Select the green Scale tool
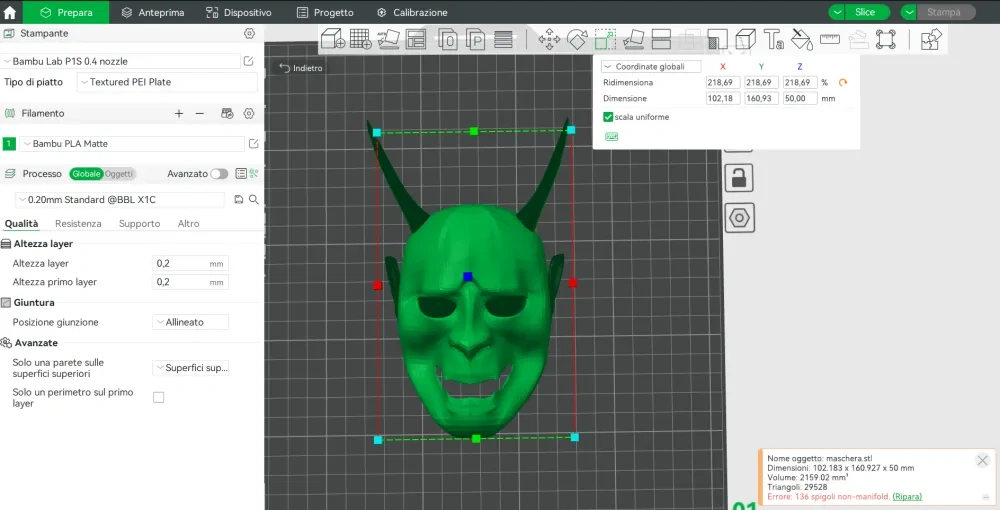The height and width of the screenshot is (510, 1000). (605, 40)
